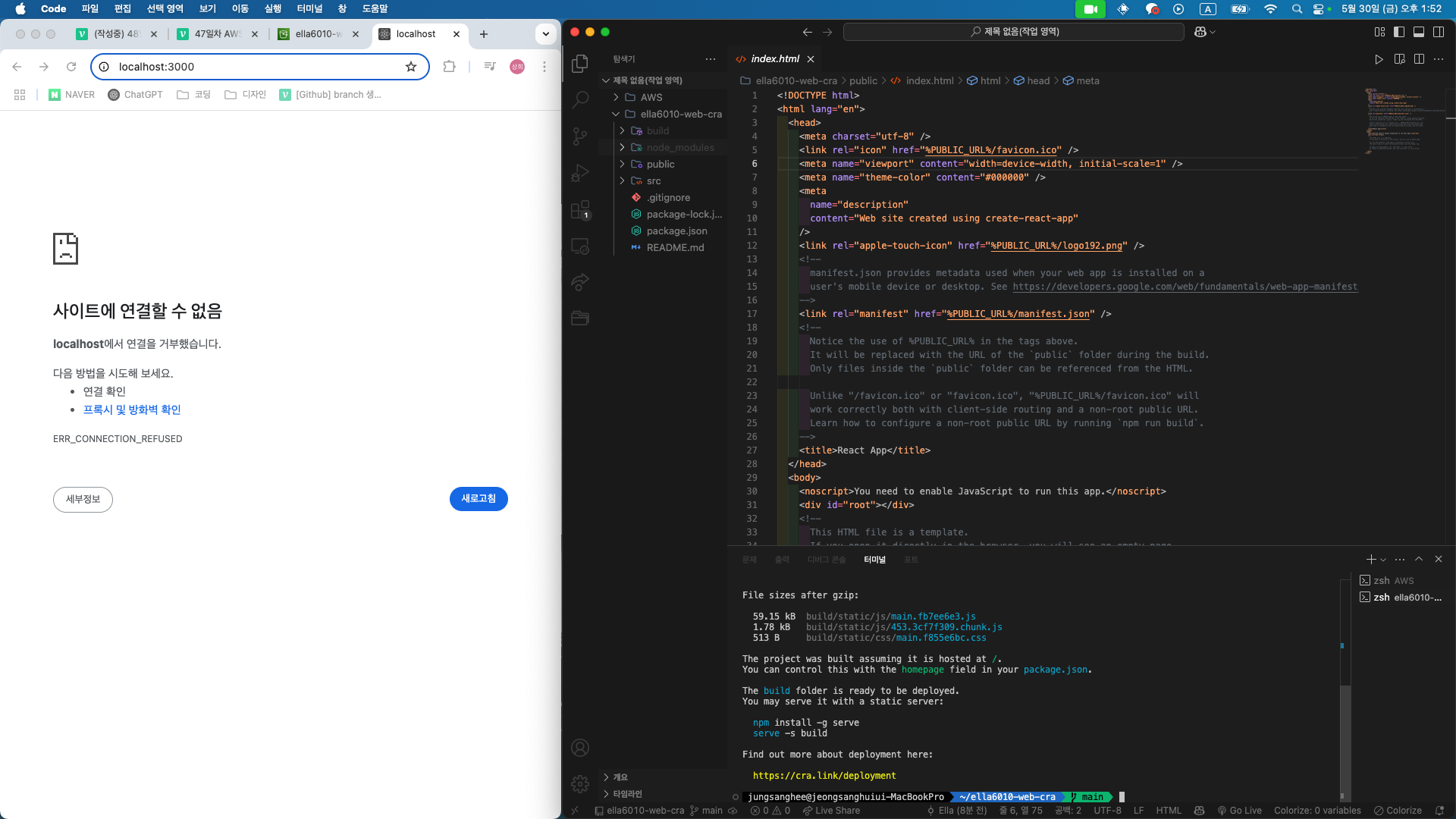The image size is (1456, 819).
Task: Select the 디버그 콘솔 panel tab
Action: [x=827, y=560]
